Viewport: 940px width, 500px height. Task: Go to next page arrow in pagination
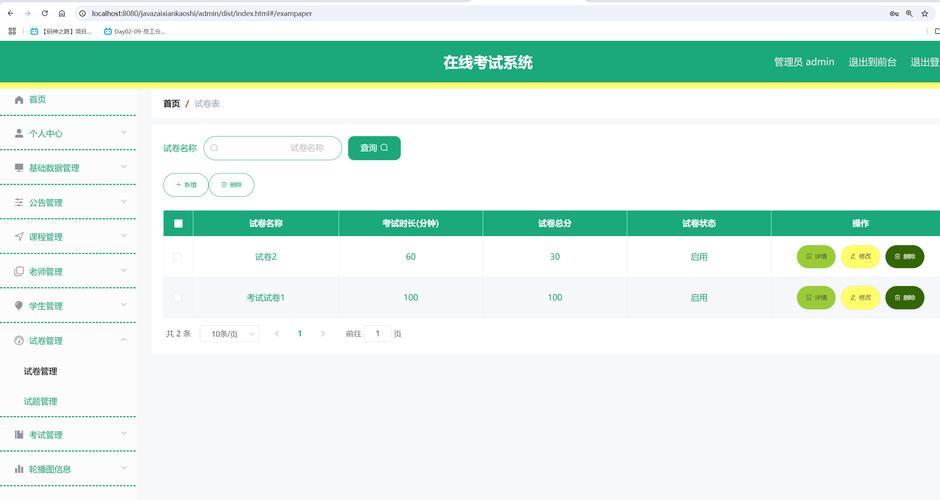pyautogui.click(x=323, y=334)
